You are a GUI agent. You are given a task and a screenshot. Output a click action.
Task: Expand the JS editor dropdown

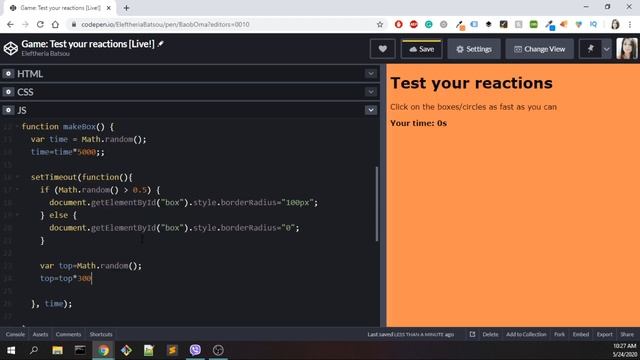tap(371, 110)
